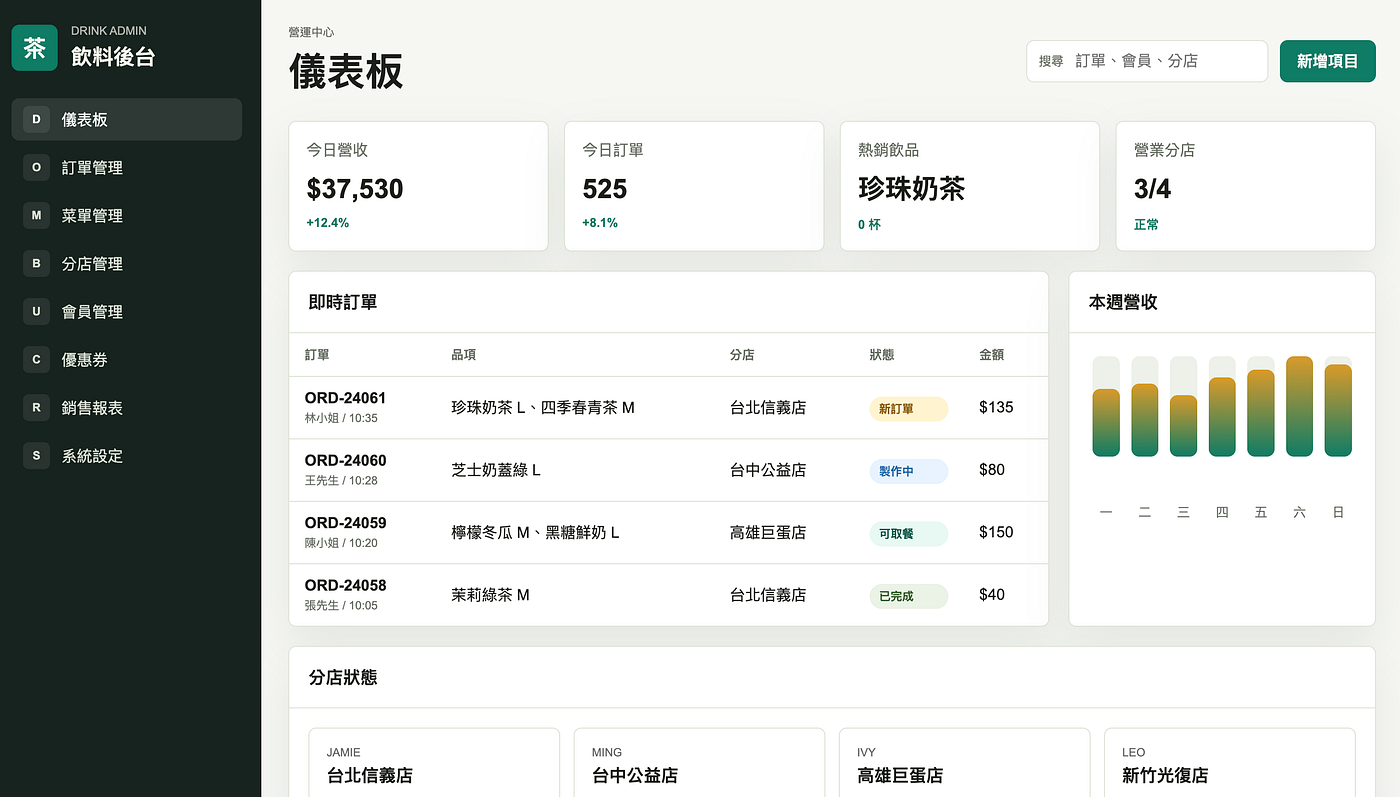Click the 四 (Thursday) revenue bar
The image size is (1400, 797).
pyautogui.click(x=1222, y=417)
